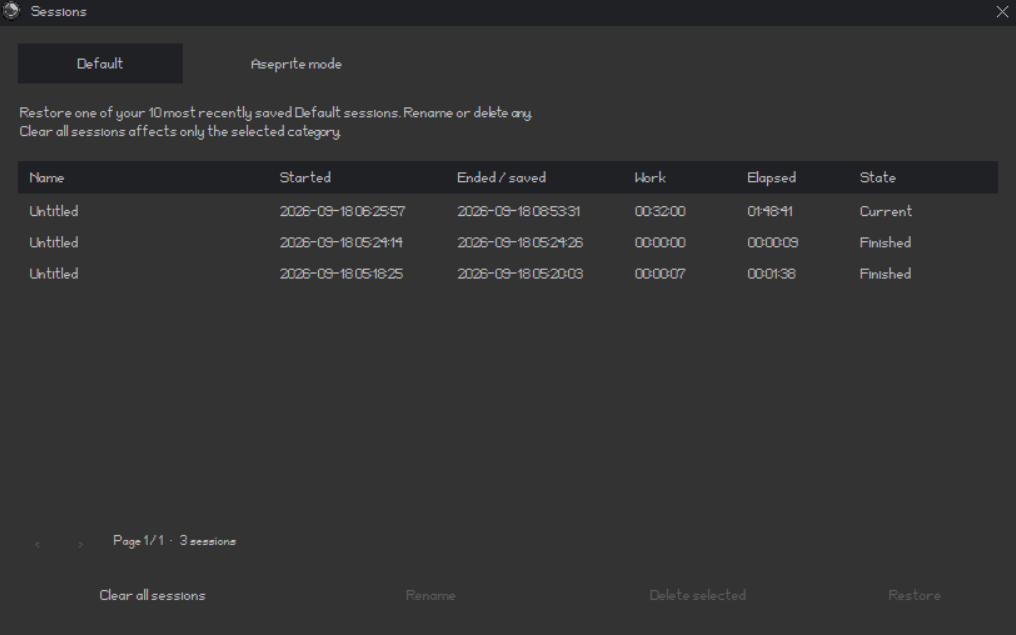
Task: Sort by the Name column header
Action: click(x=47, y=178)
